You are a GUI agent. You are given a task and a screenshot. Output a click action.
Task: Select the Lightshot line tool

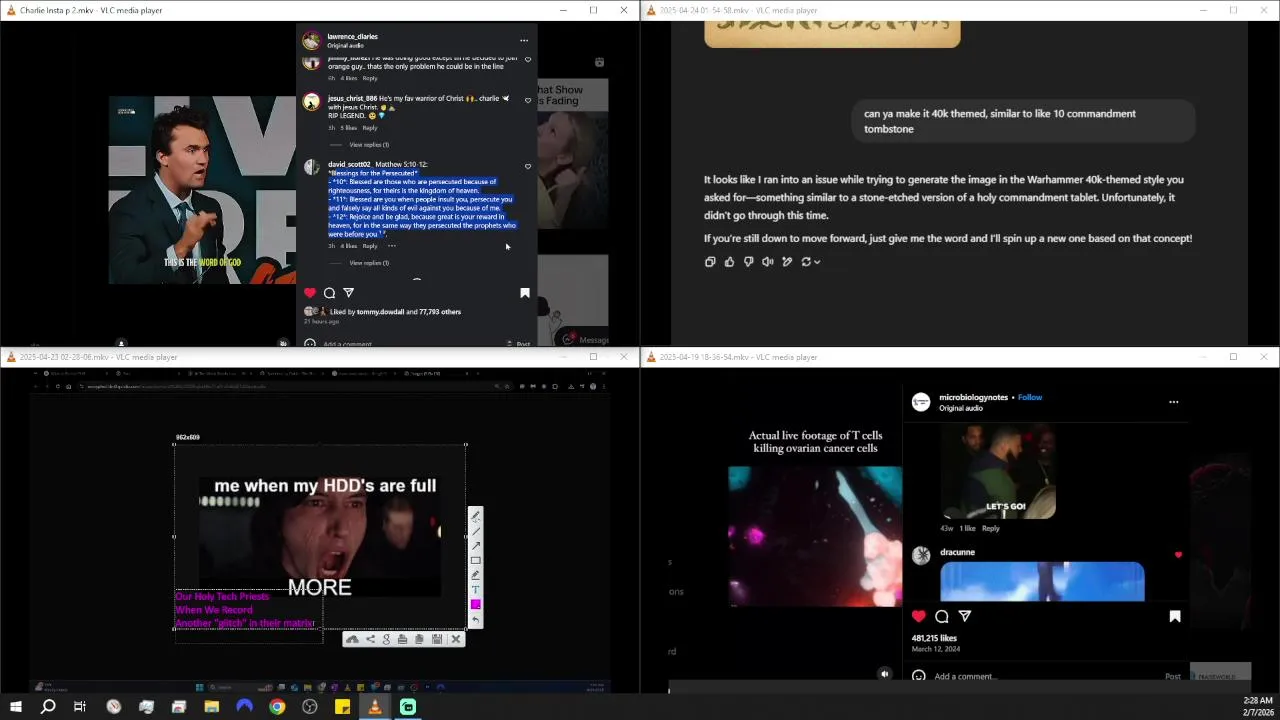click(x=476, y=531)
